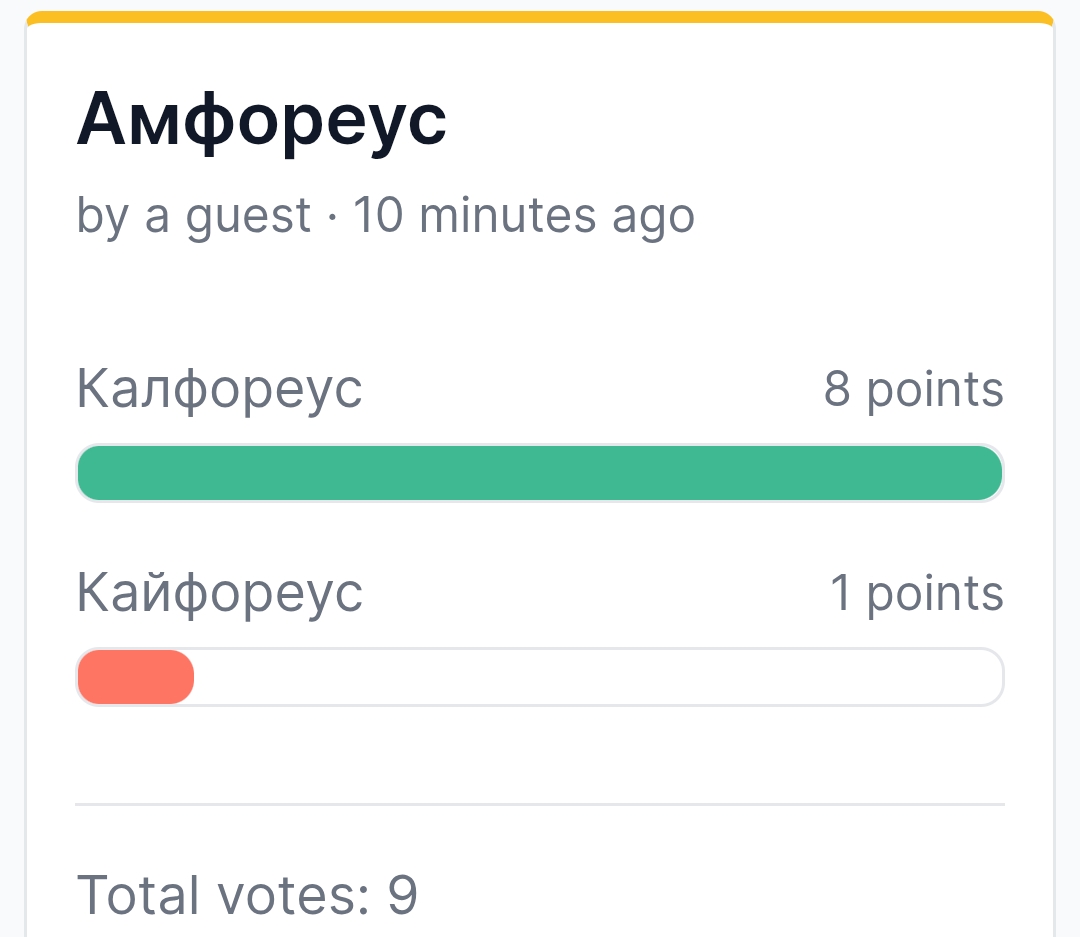Click the digit 8 beside Калфореус
Screen dimensions: 1080x937
click(837, 389)
